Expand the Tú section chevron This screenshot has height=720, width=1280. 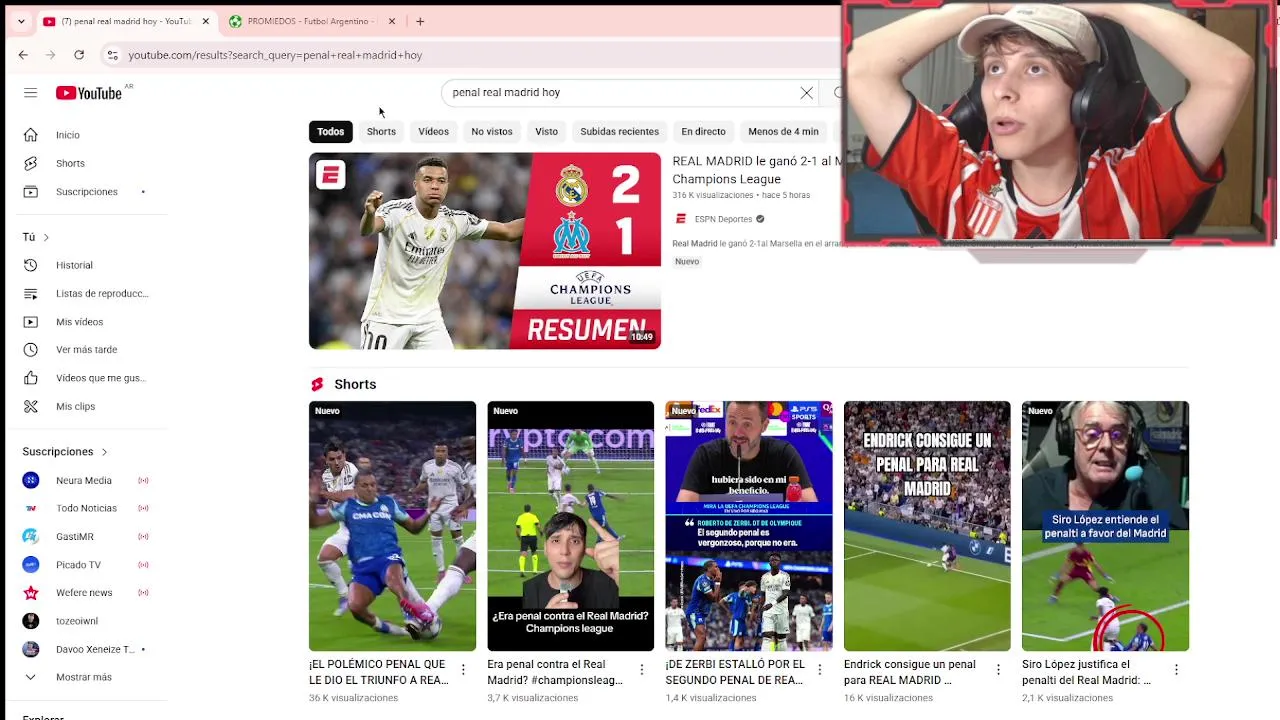pyautogui.click(x=46, y=237)
